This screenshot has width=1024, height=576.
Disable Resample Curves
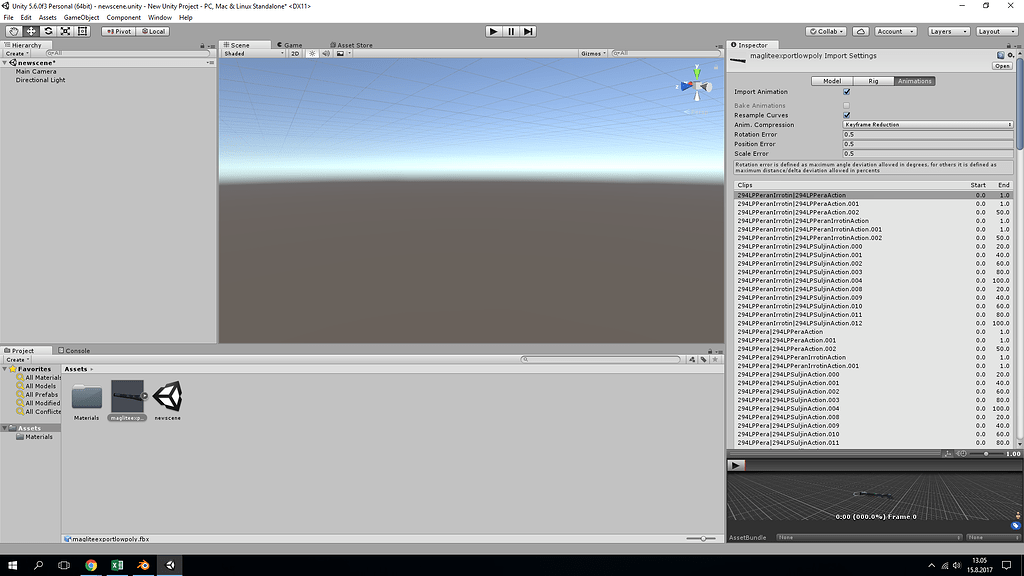point(847,114)
